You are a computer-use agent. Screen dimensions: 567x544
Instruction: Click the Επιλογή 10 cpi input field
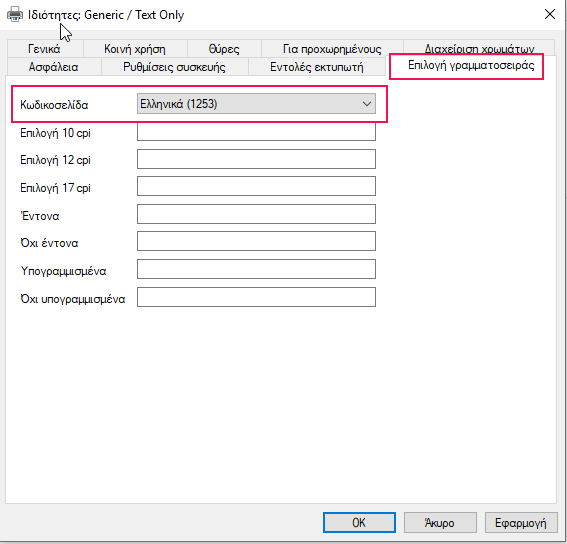click(256, 132)
